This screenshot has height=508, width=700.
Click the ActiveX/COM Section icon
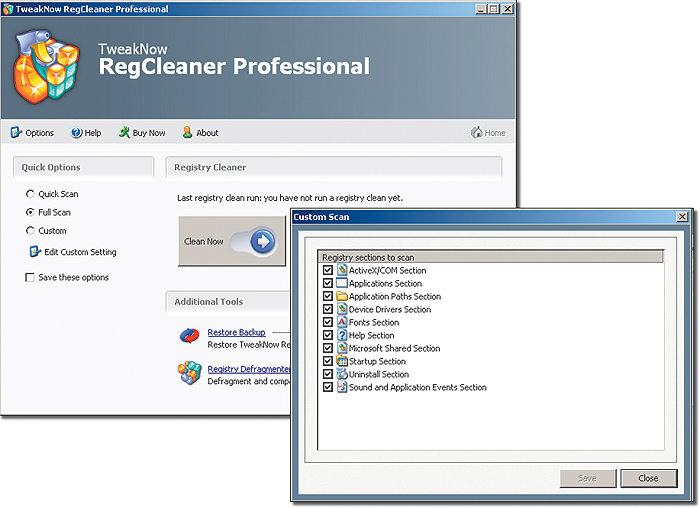click(x=342, y=270)
